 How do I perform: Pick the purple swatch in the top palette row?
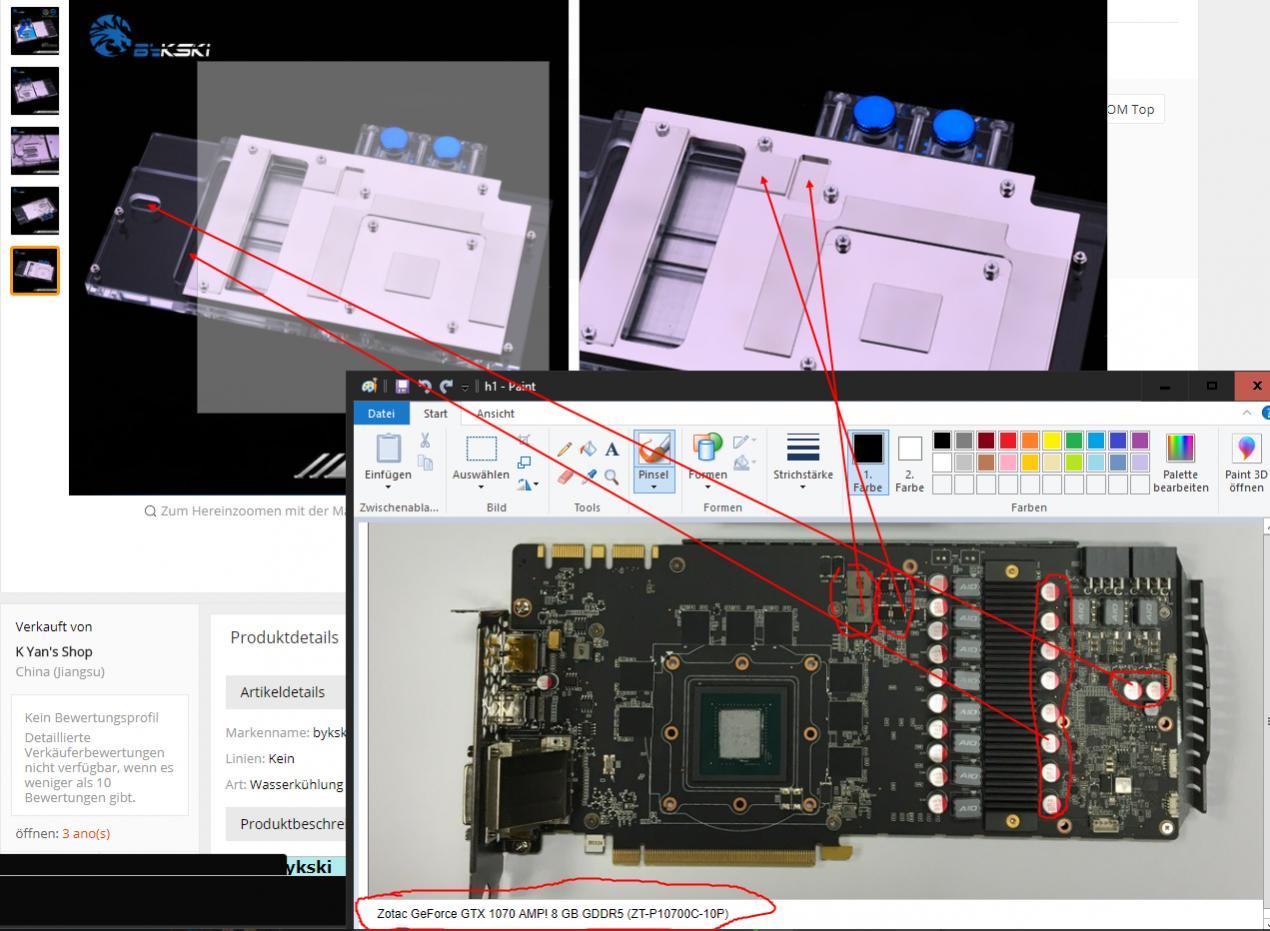pos(1140,440)
